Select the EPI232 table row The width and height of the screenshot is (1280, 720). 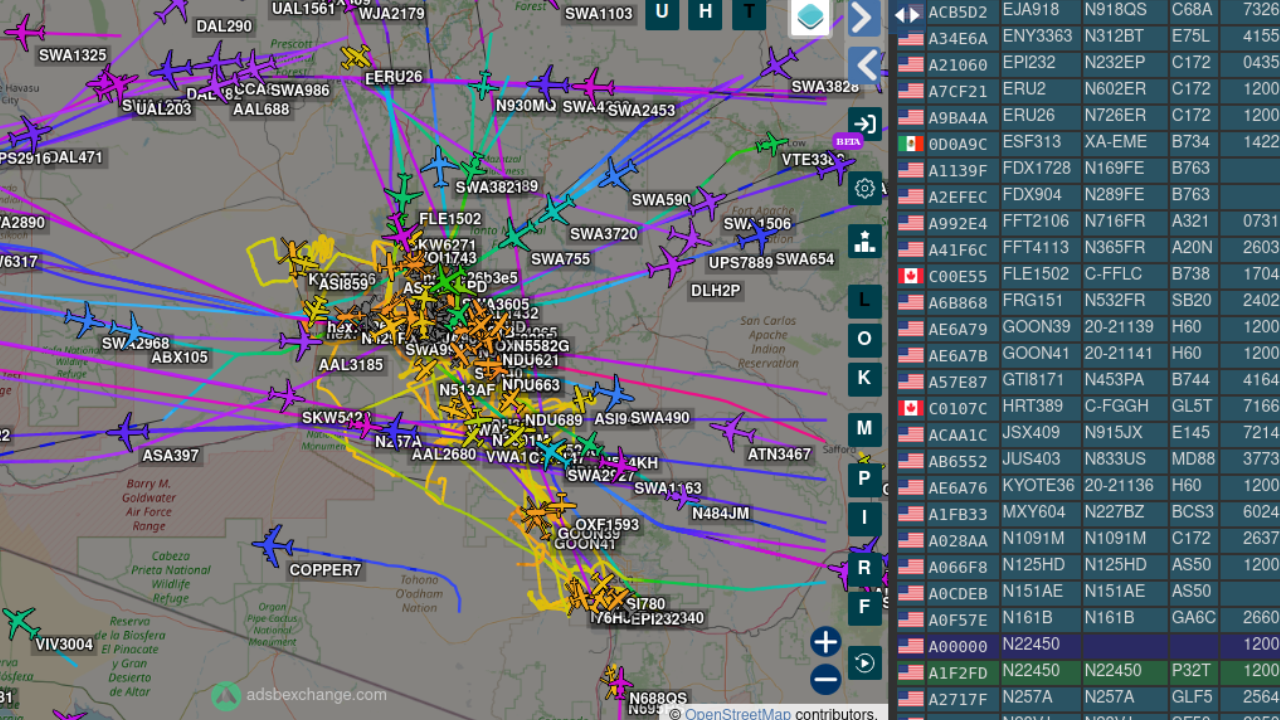pos(1088,64)
